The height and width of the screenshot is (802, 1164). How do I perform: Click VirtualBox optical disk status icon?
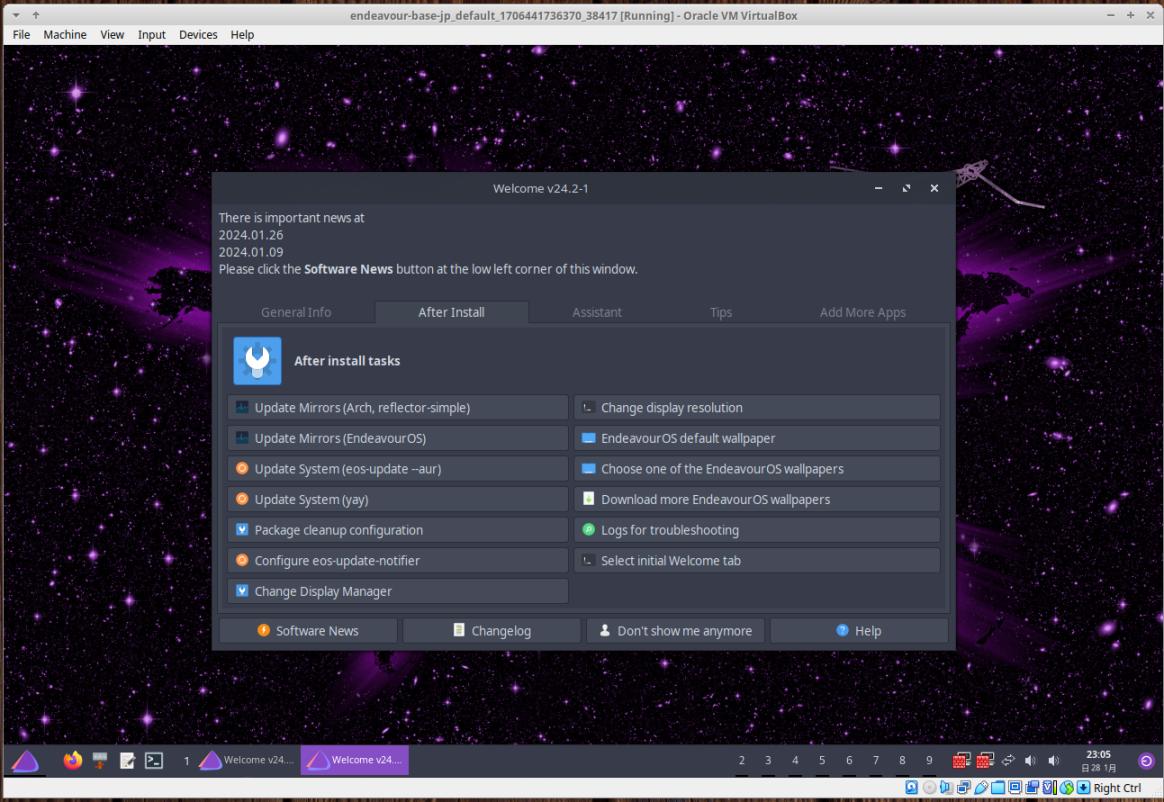pyautogui.click(x=929, y=788)
